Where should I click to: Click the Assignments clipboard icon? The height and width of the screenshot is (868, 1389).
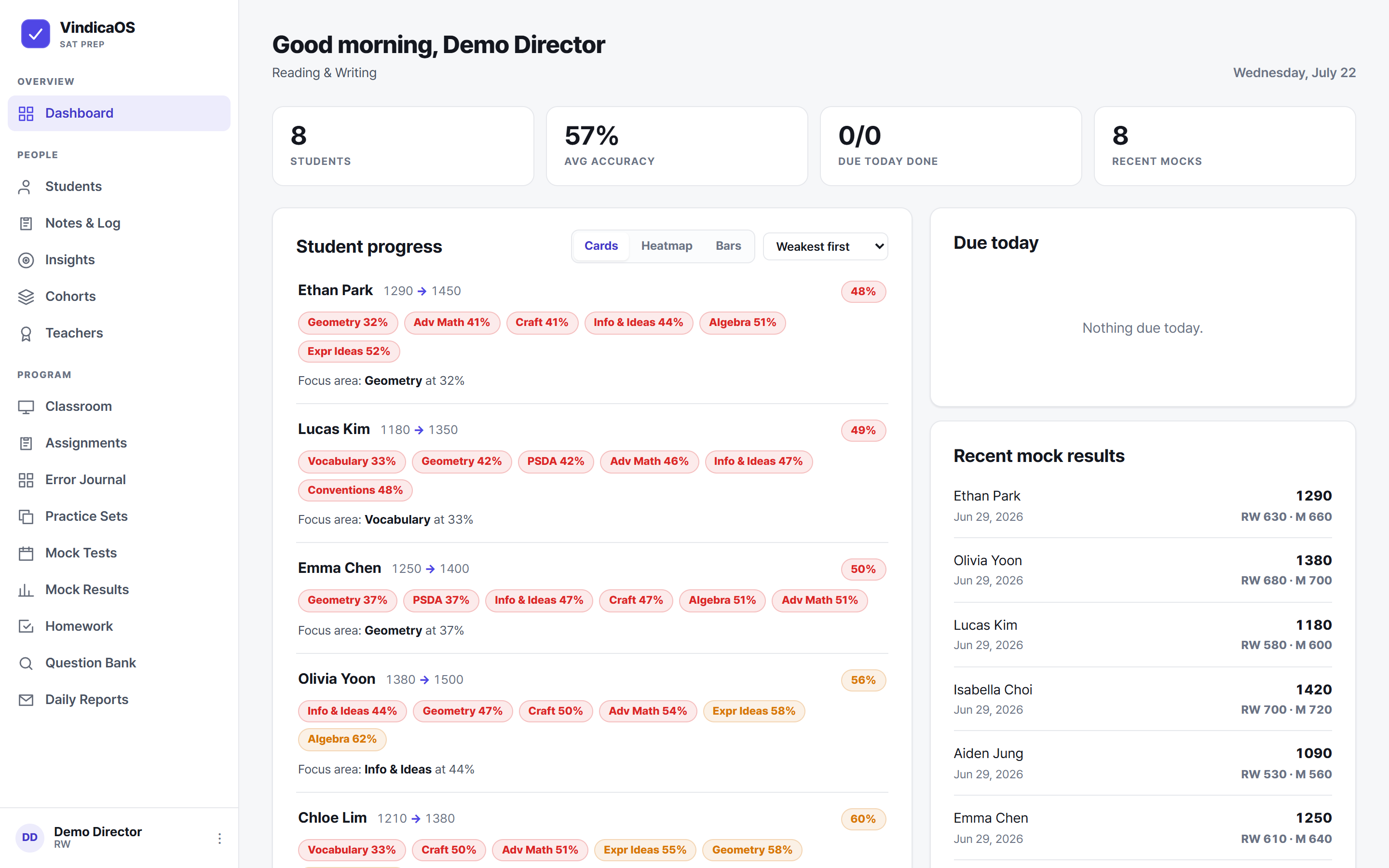coord(26,443)
